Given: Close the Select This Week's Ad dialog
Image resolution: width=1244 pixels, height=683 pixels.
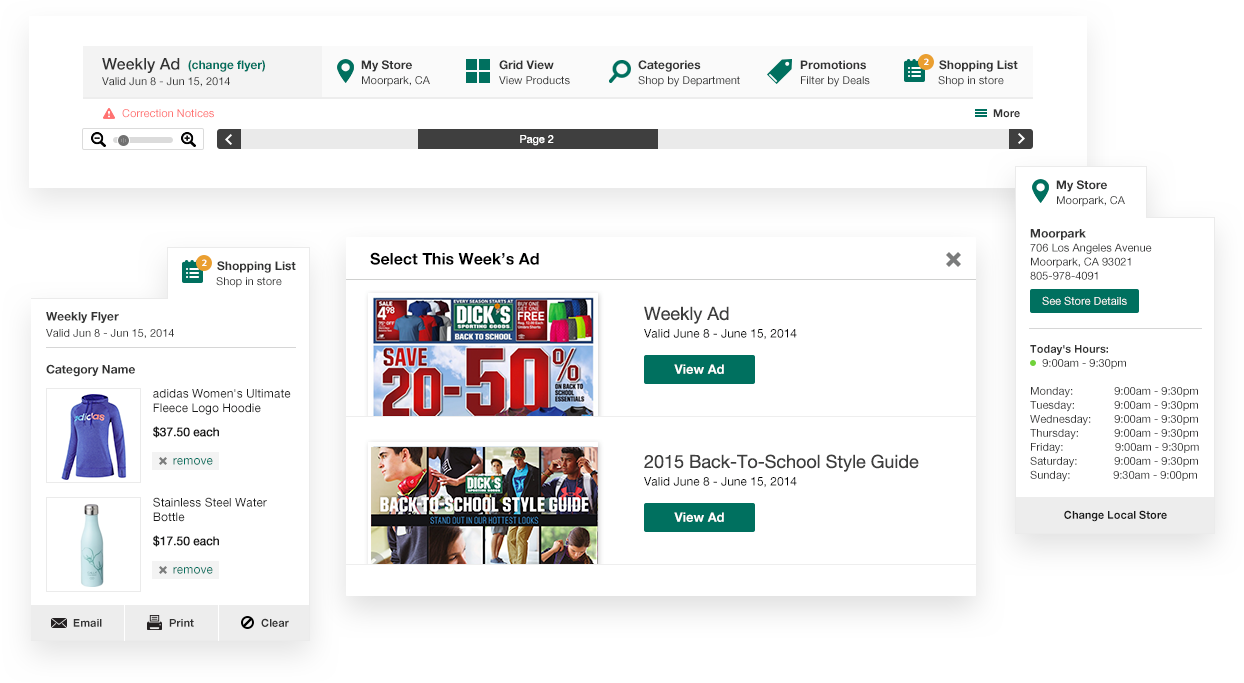Looking at the screenshot, I should pos(953,260).
